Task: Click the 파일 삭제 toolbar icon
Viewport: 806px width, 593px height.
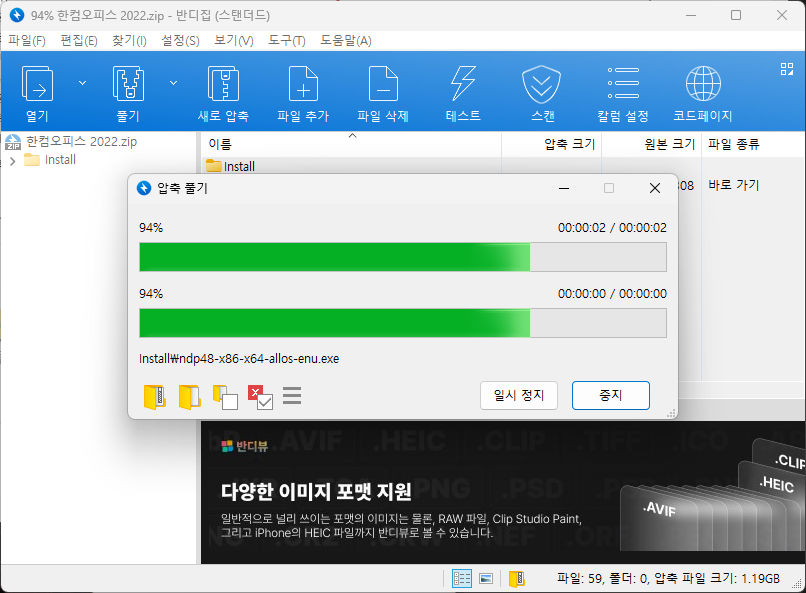Action: point(383,84)
